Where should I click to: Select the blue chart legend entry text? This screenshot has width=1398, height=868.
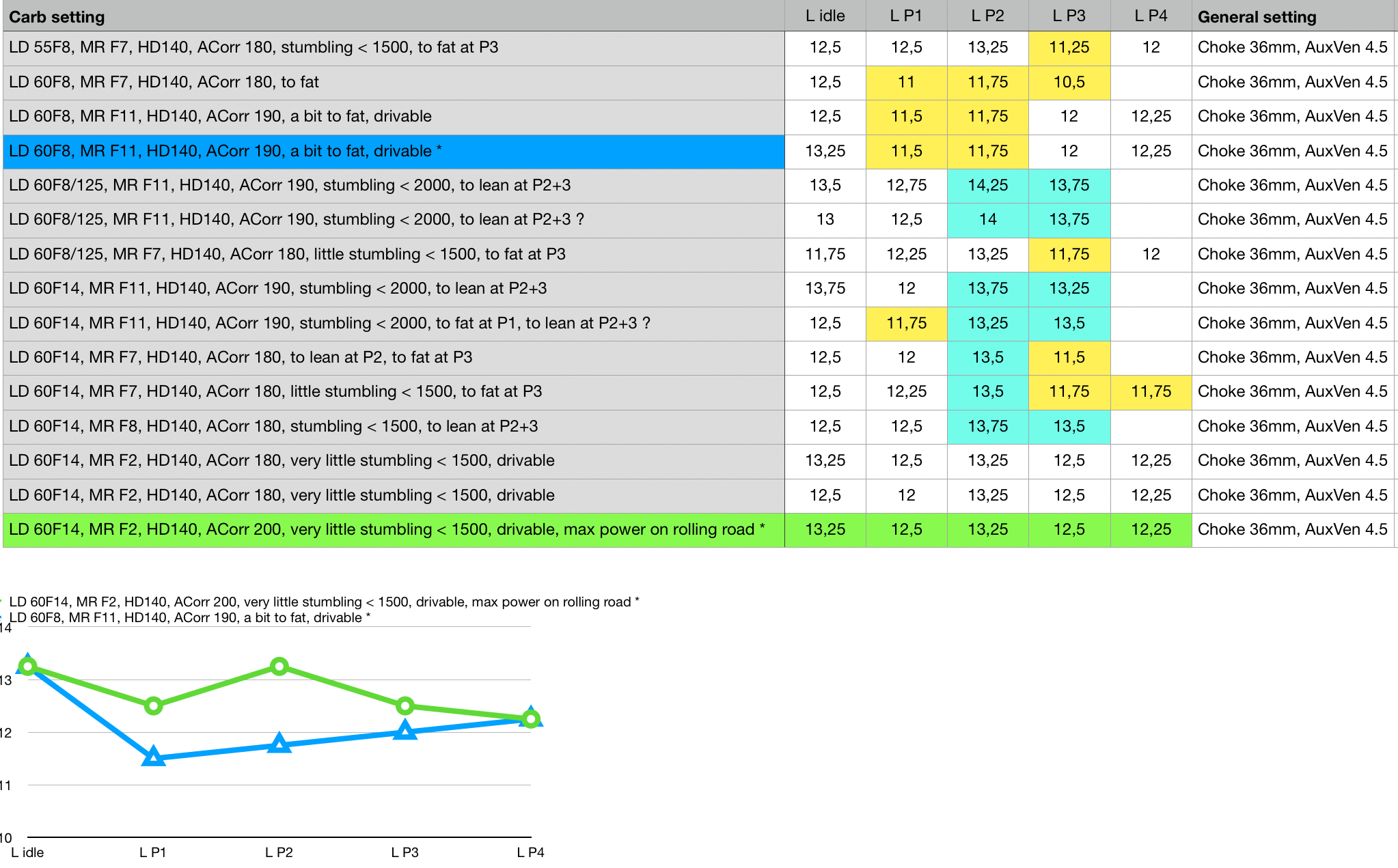click(x=190, y=617)
